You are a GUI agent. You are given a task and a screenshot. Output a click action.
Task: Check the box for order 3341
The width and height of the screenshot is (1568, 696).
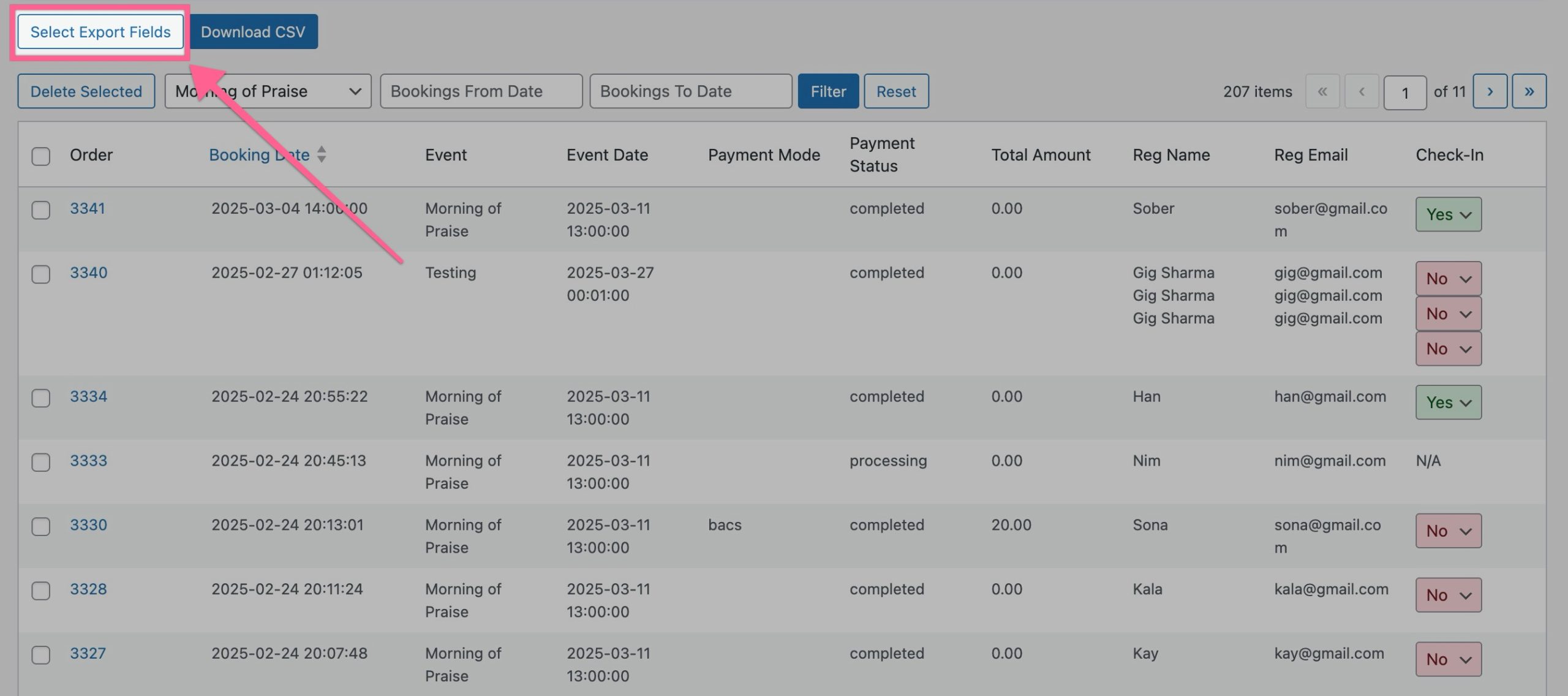click(41, 210)
